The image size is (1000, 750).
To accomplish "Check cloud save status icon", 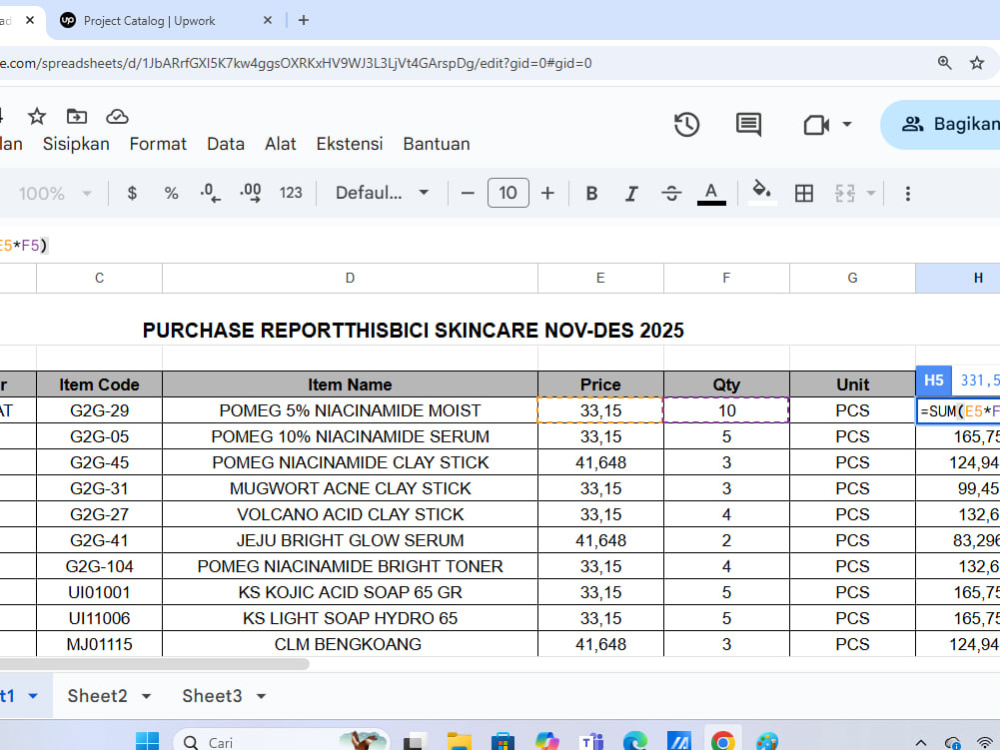I will pos(117,116).
